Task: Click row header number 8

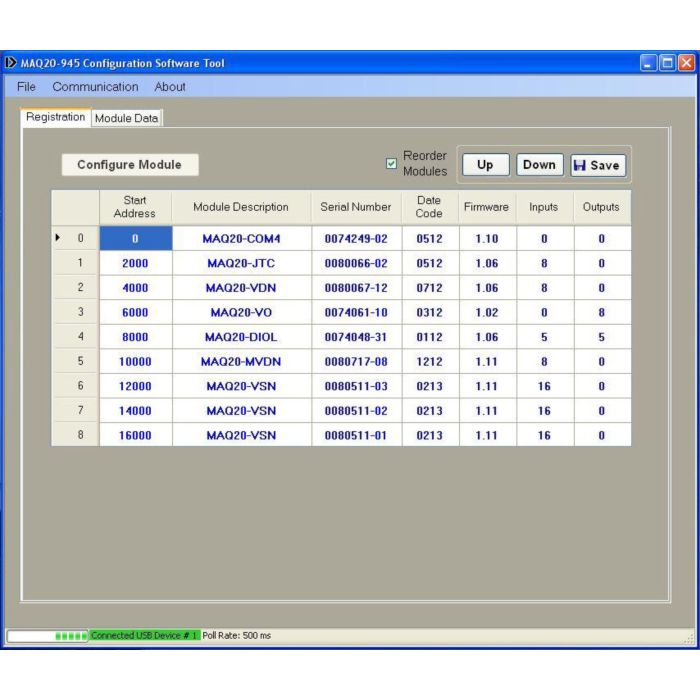Action: coord(75,434)
